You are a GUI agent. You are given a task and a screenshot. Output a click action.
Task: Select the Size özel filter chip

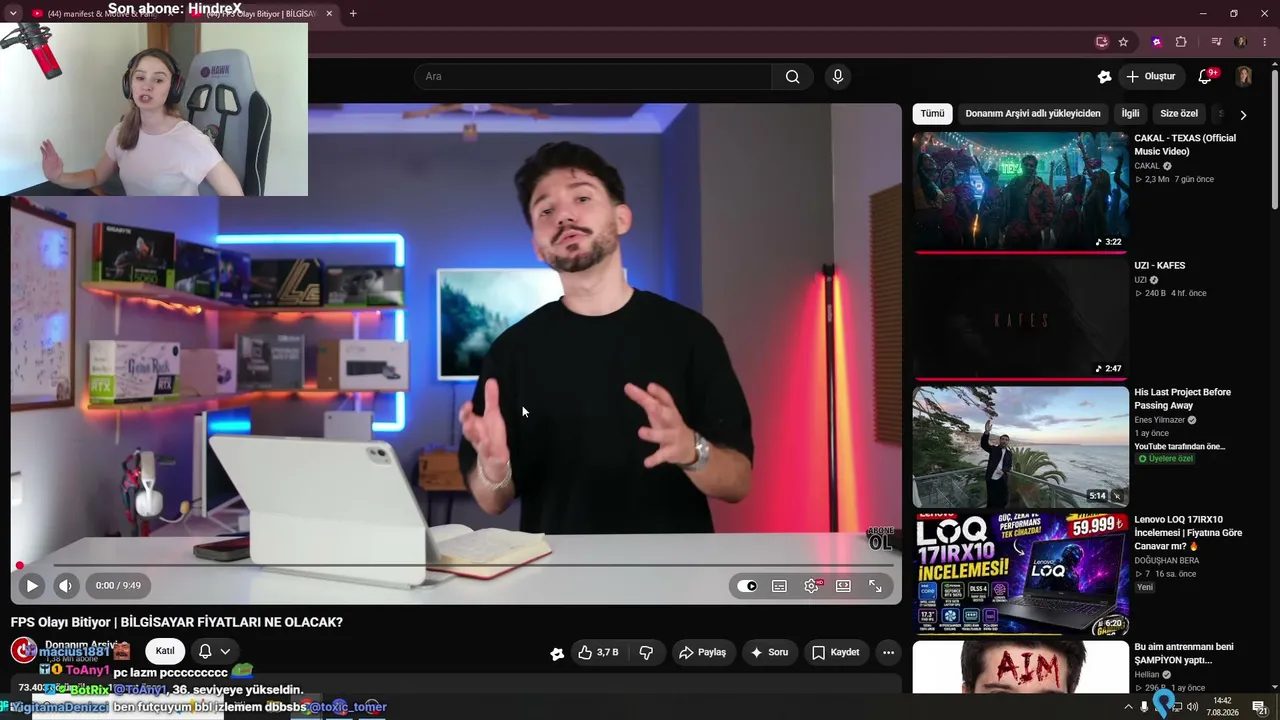pyautogui.click(x=1179, y=114)
